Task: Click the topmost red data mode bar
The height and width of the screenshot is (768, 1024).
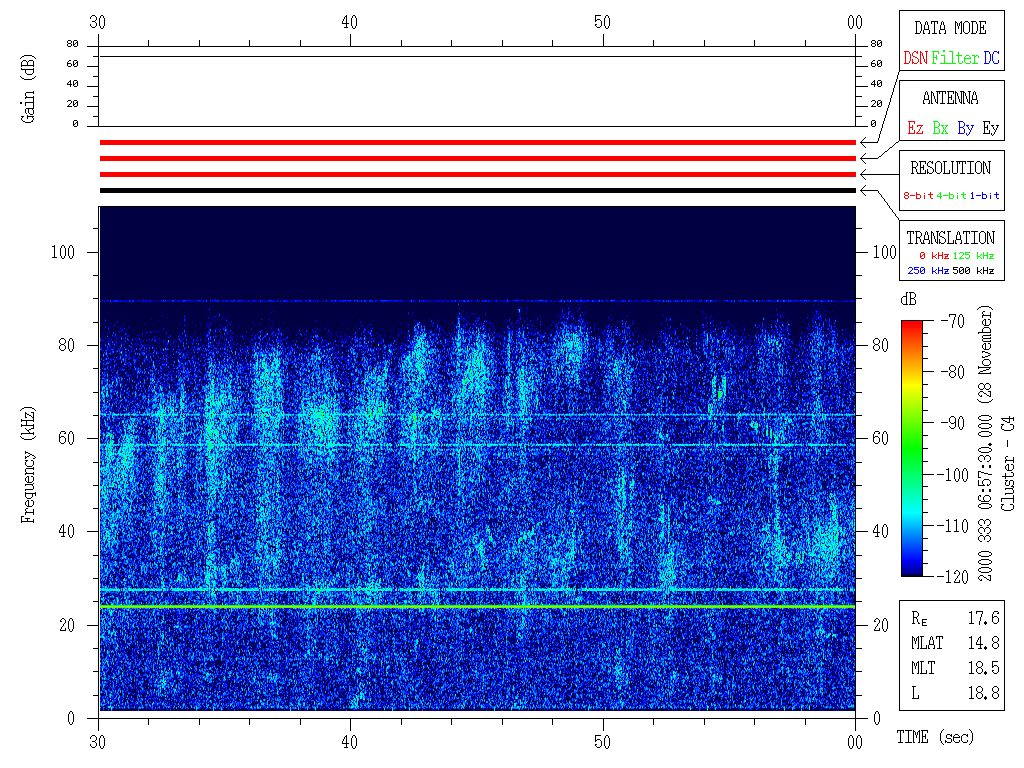Action: (x=477, y=143)
